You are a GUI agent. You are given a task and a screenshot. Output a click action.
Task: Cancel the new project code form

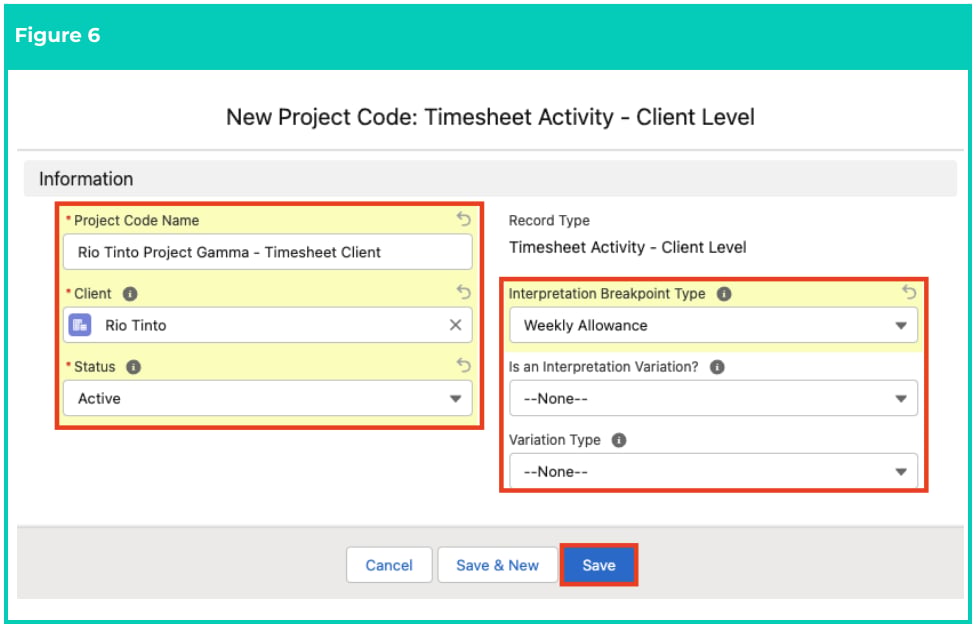point(388,565)
